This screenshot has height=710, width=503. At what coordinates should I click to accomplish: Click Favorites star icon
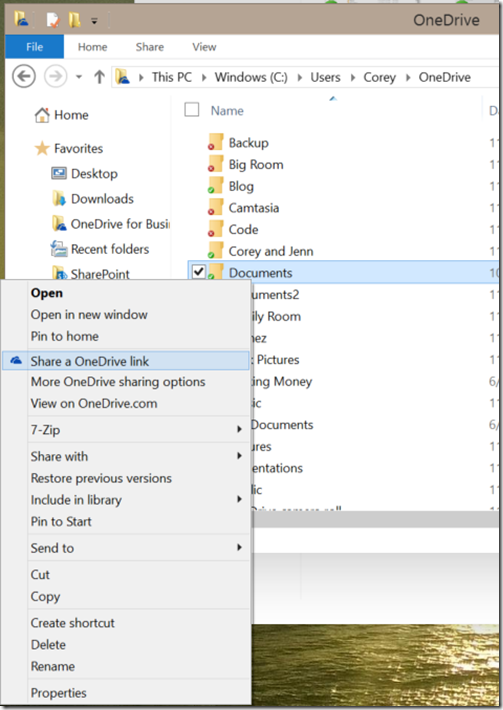[42, 148]
